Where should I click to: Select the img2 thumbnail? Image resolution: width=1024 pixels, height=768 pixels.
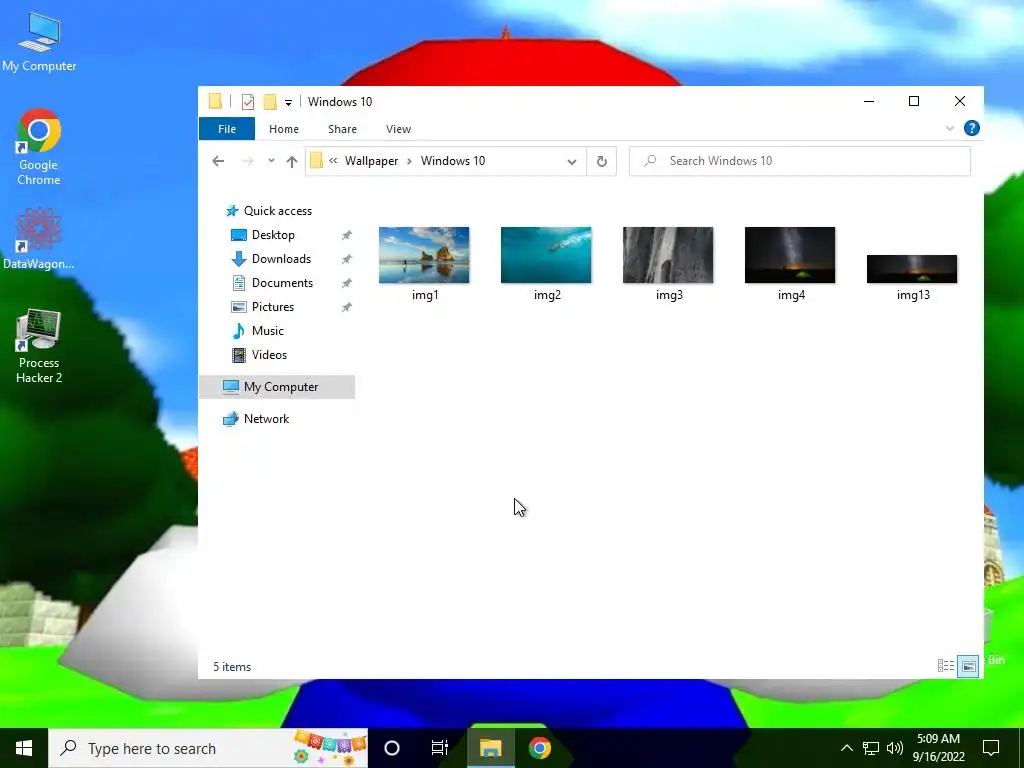tap(546, 255)
